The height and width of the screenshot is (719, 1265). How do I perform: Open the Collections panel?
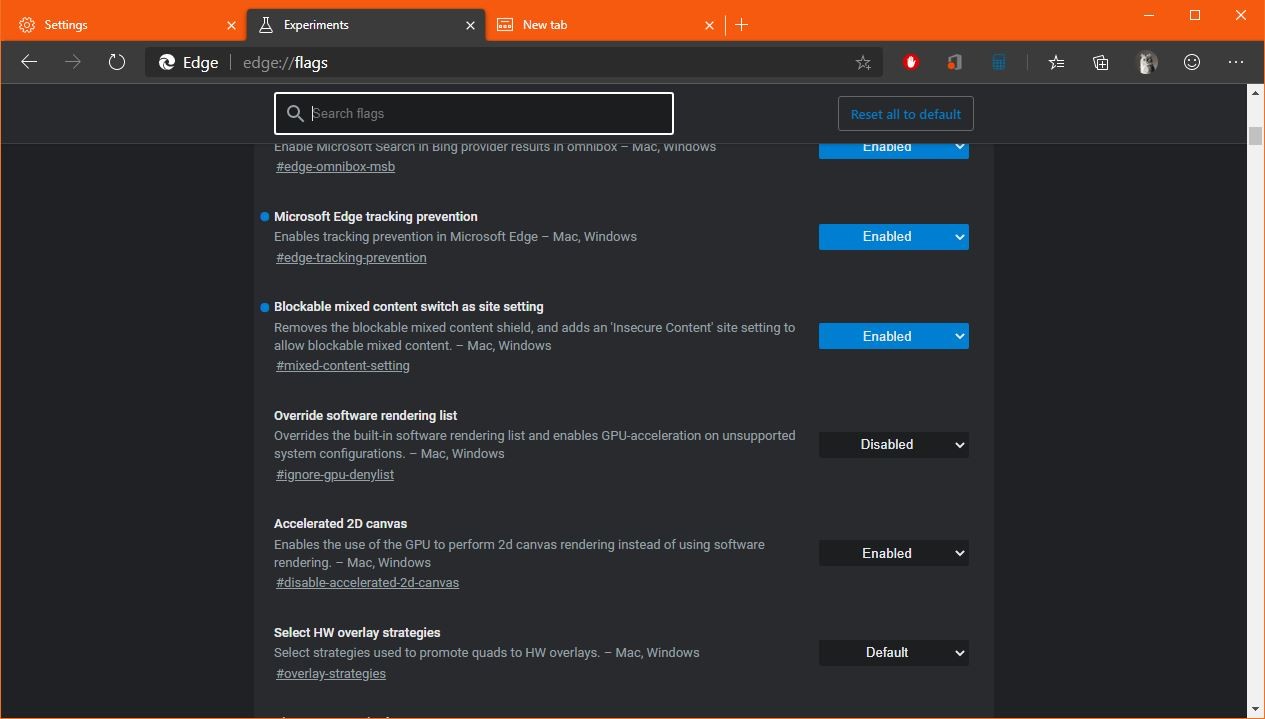tap(1100, 62)
